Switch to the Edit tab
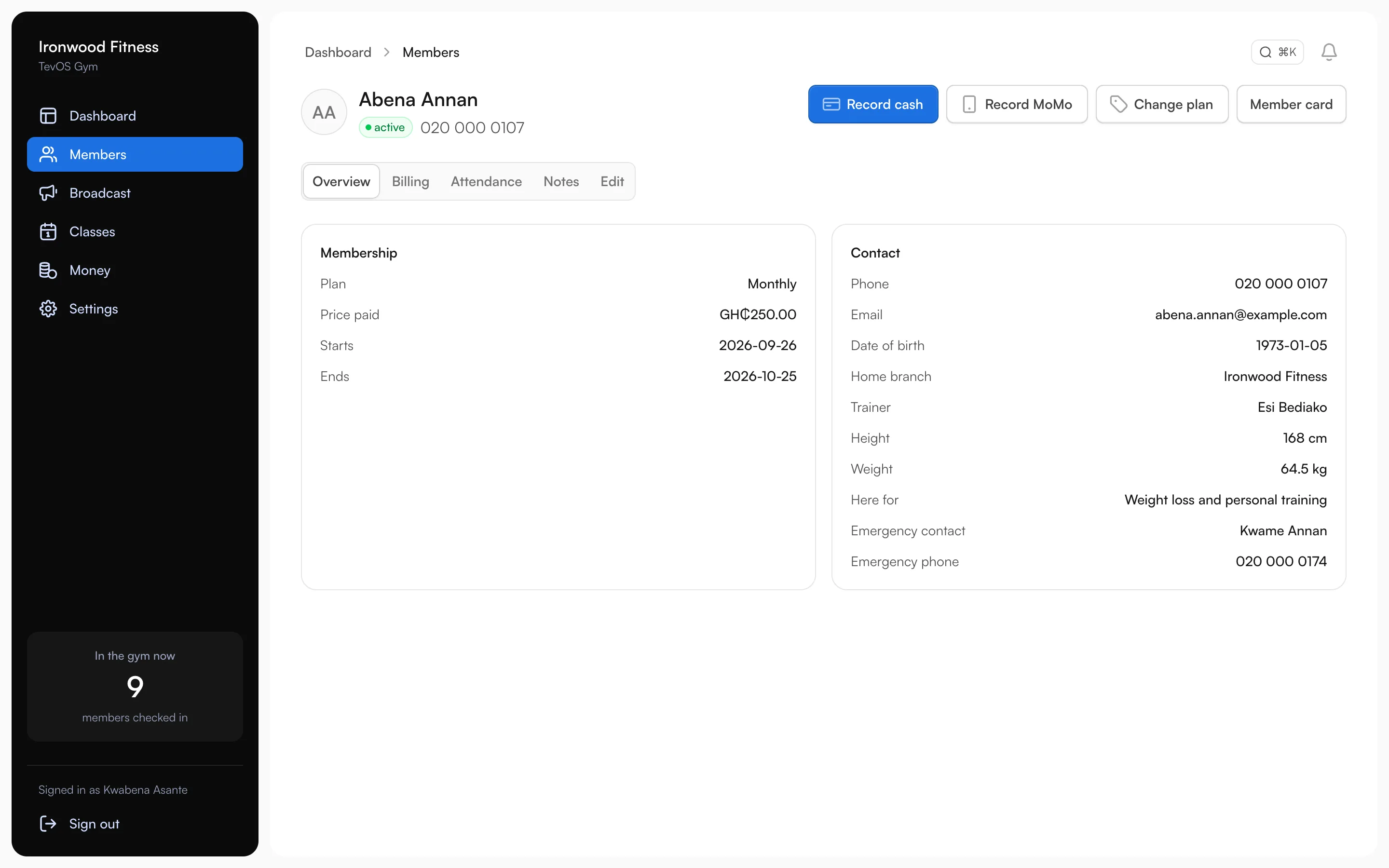The width and height of the screenshot is (1389, 868). 612,181
